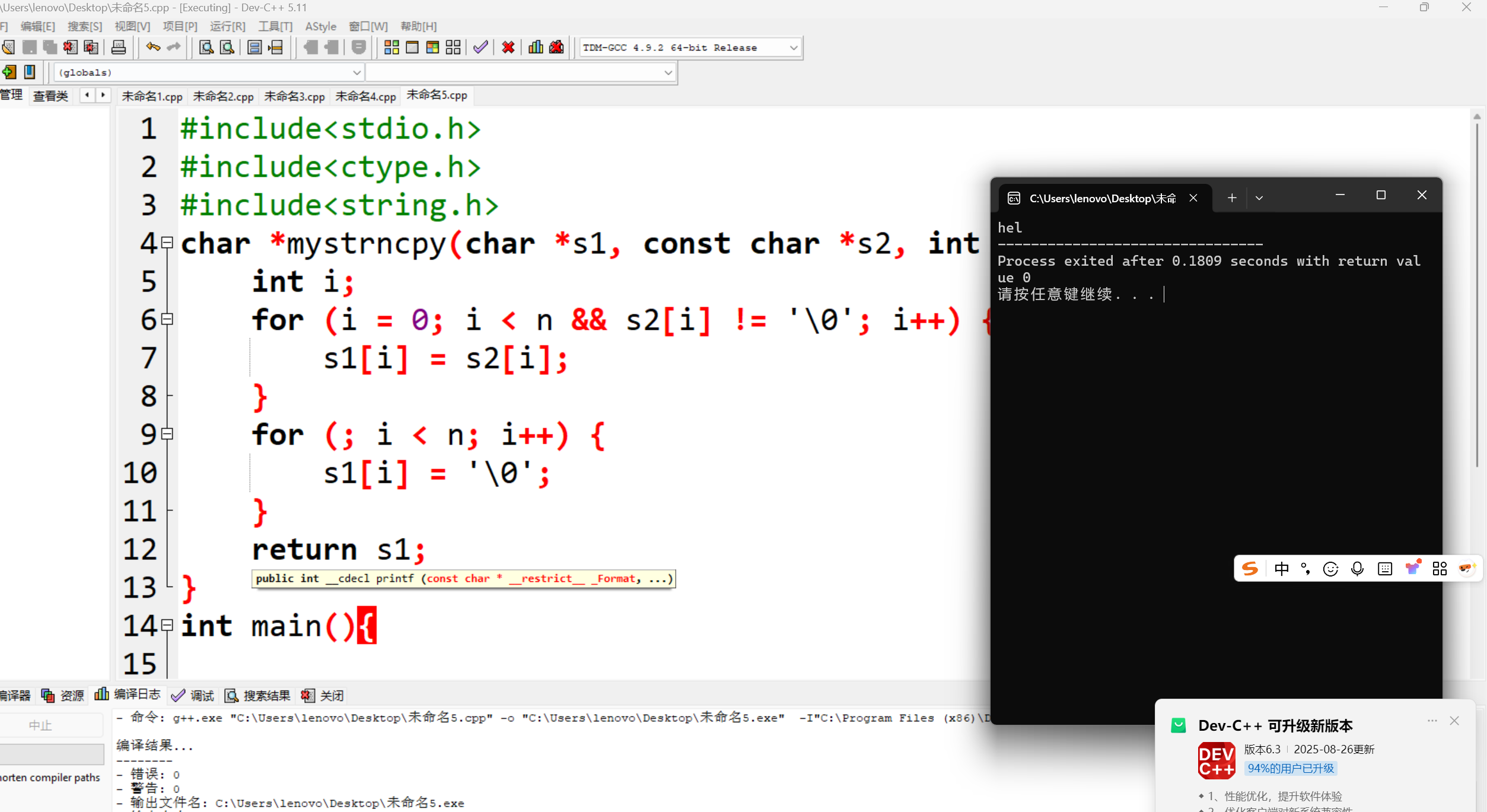Click the Find magnifier toolbar icon

coord(206,47)
